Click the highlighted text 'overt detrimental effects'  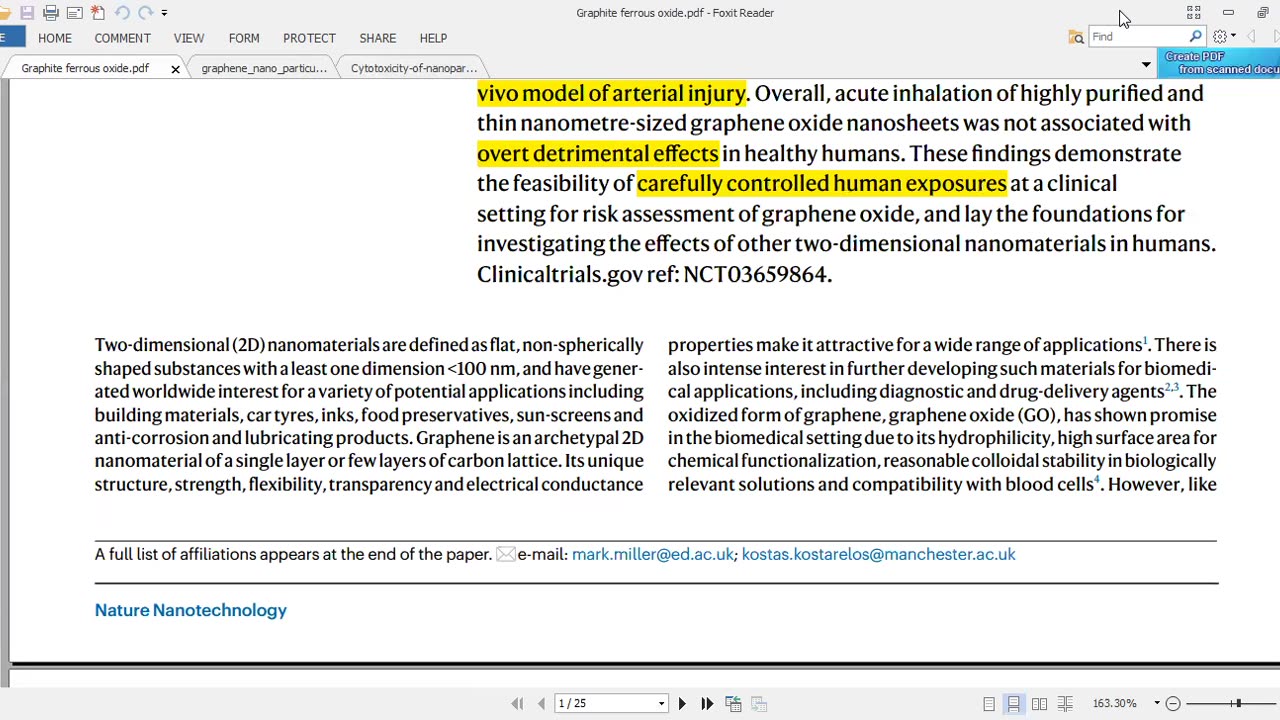pos(598,153)
